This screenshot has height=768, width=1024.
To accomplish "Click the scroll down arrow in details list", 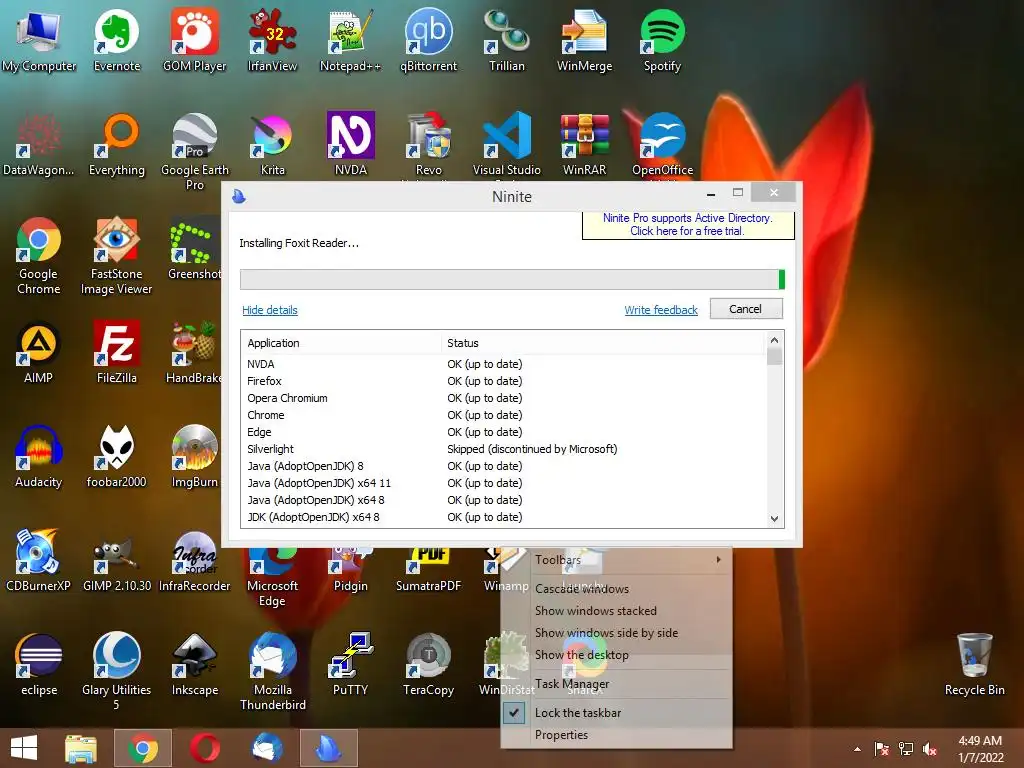I will pyautogui.click(x=774, y=519).
